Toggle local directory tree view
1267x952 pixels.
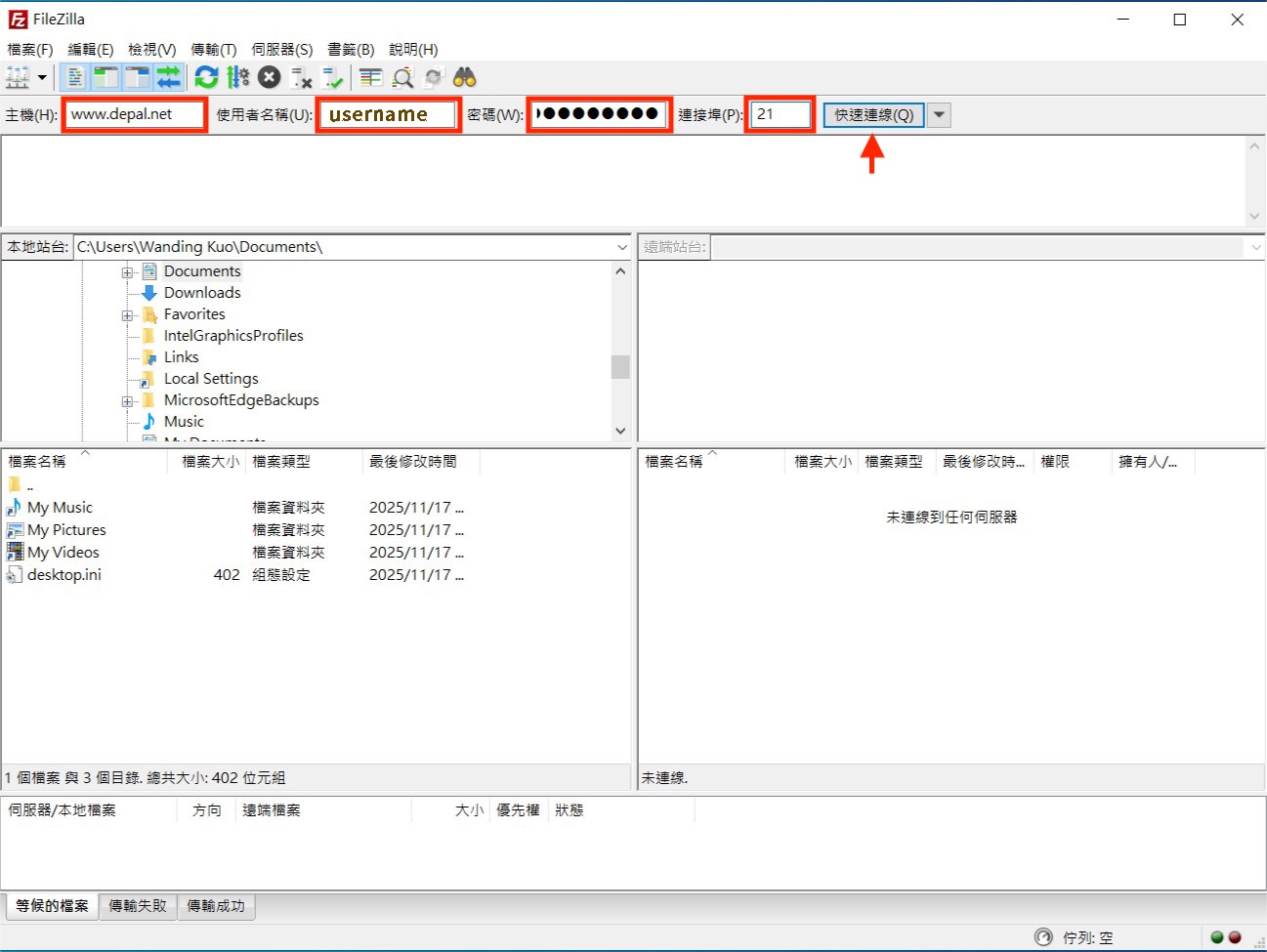106,78
